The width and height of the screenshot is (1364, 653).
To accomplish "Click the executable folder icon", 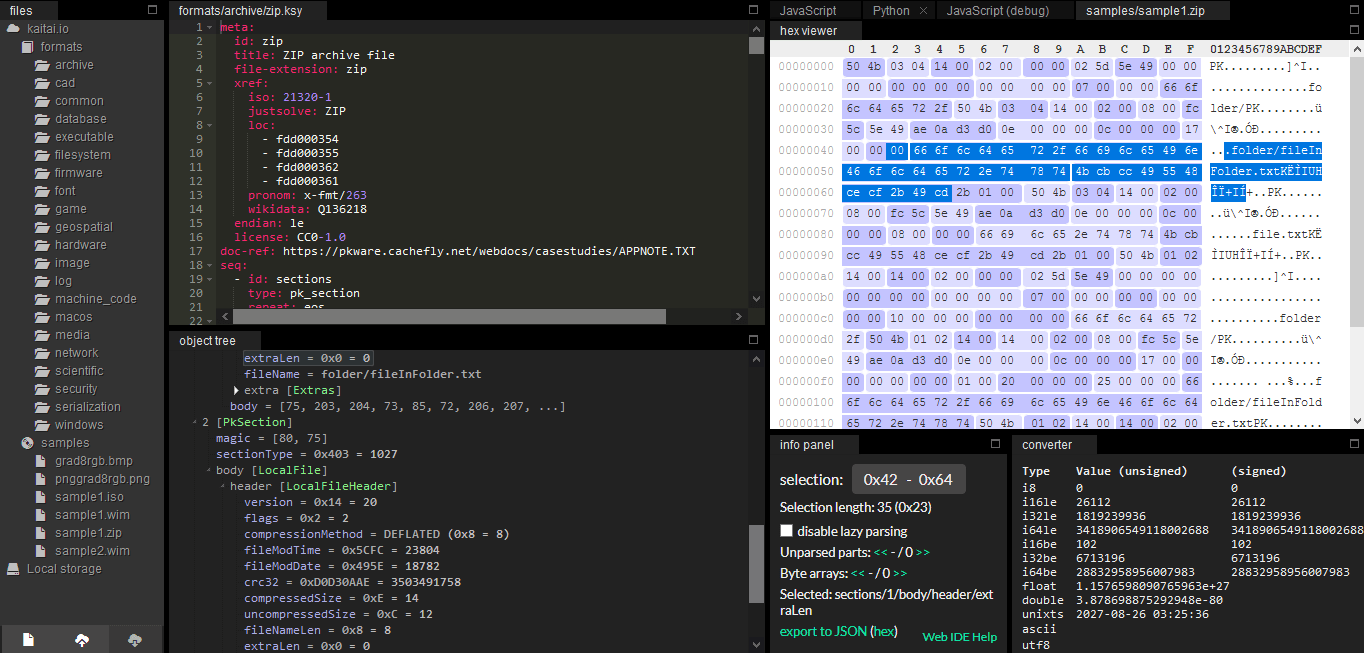I will pos(42,137).
